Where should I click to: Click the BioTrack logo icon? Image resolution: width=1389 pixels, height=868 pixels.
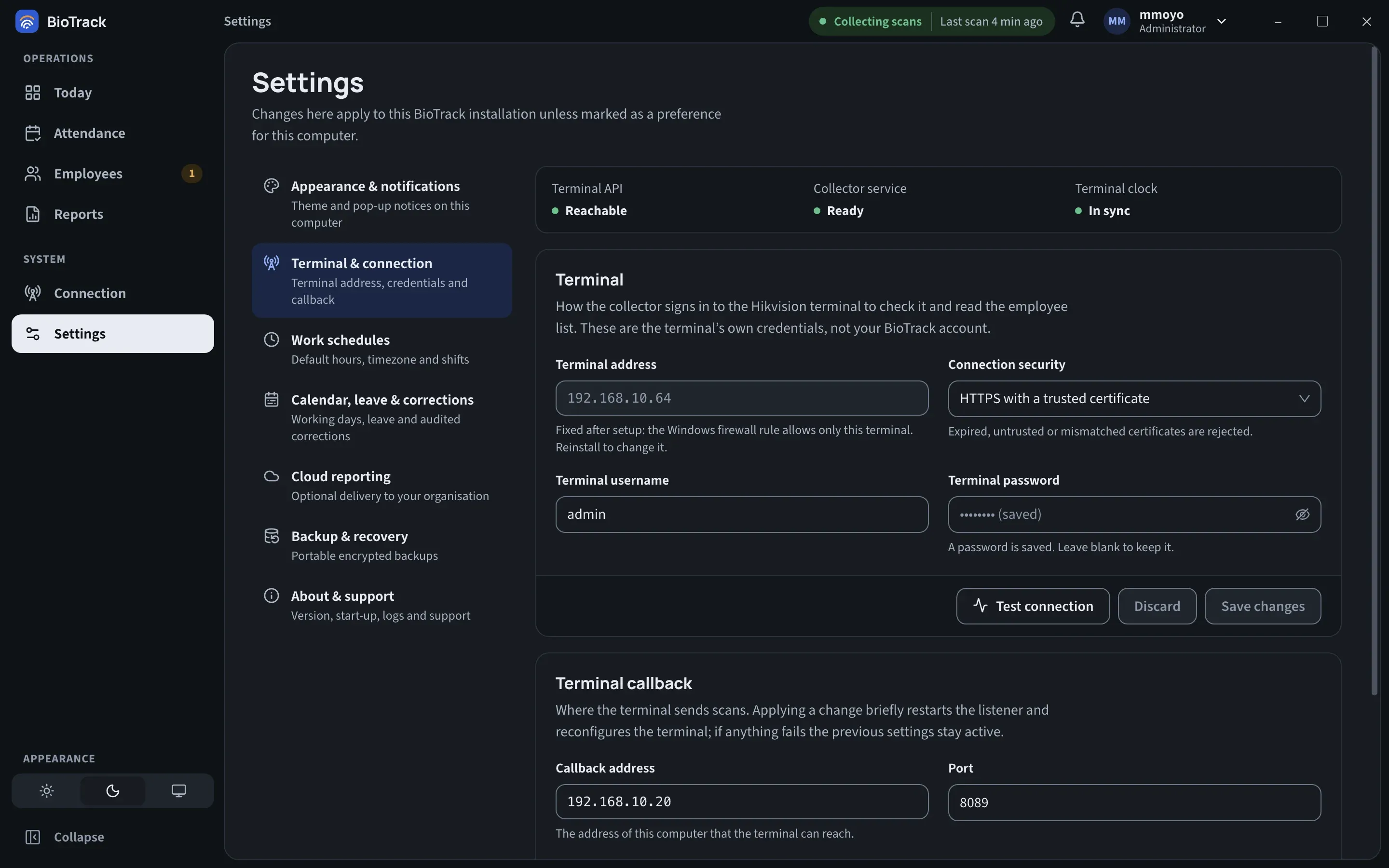click(x=27, y=21)
